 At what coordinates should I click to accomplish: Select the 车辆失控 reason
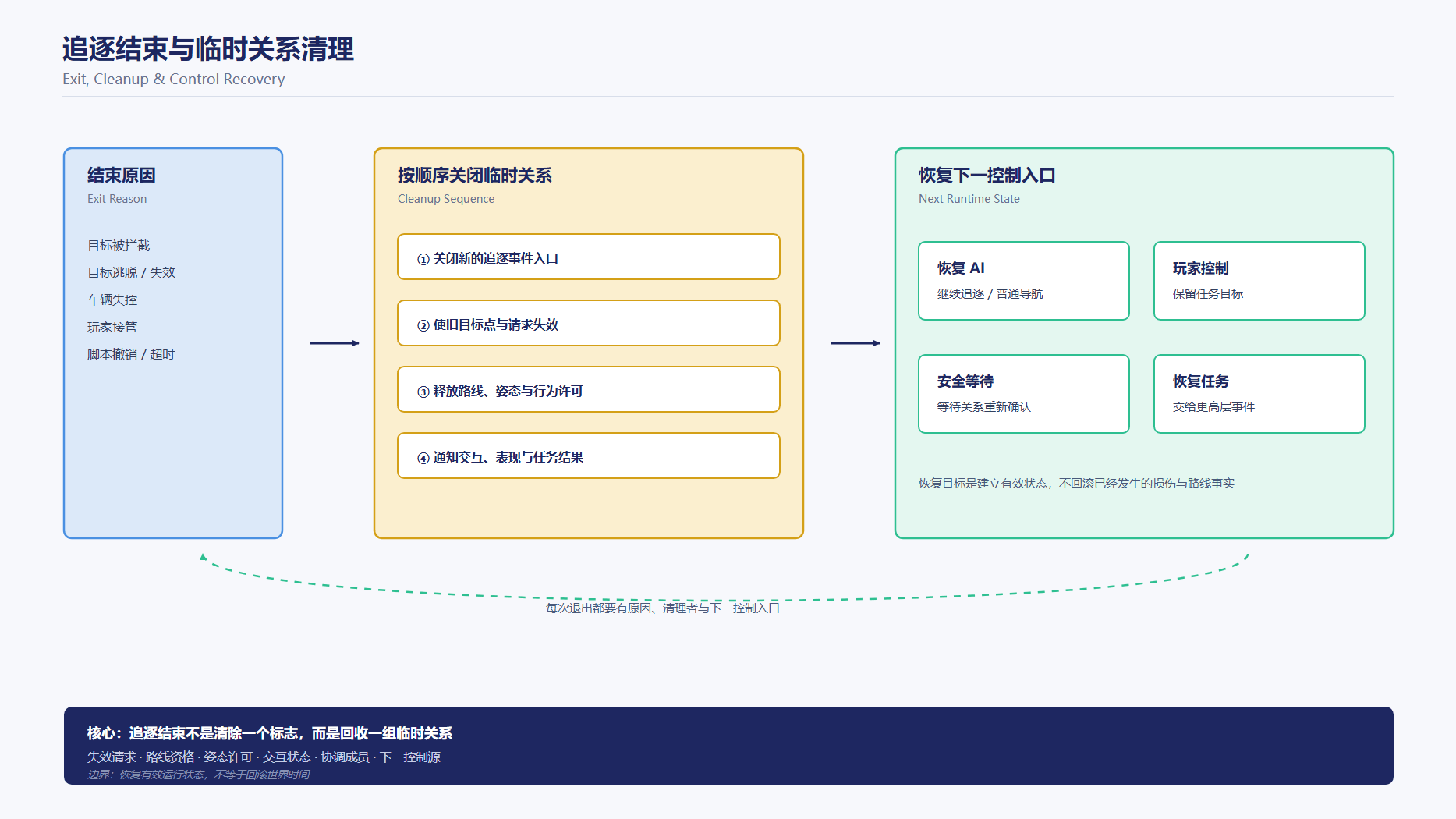tap(112, 300)
